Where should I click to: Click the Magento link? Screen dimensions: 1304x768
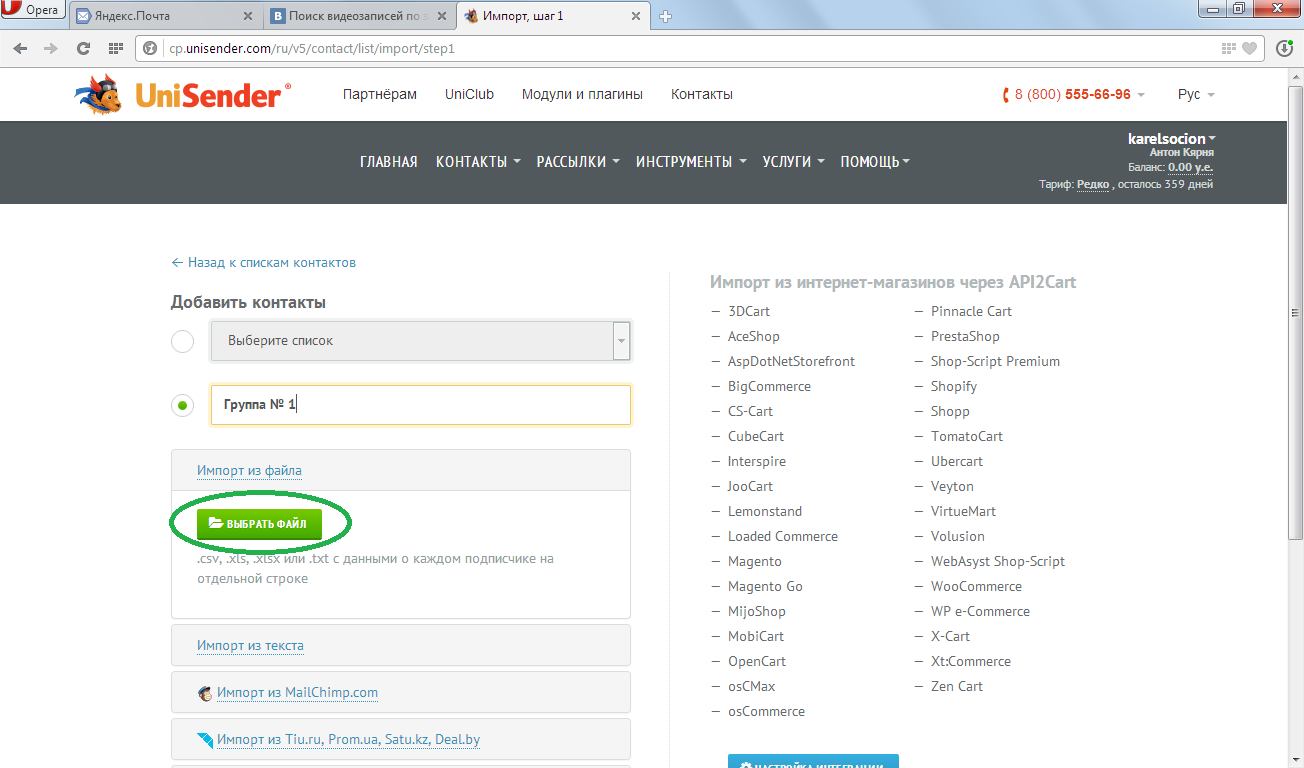pyautogui.click(x=755, y=561)
